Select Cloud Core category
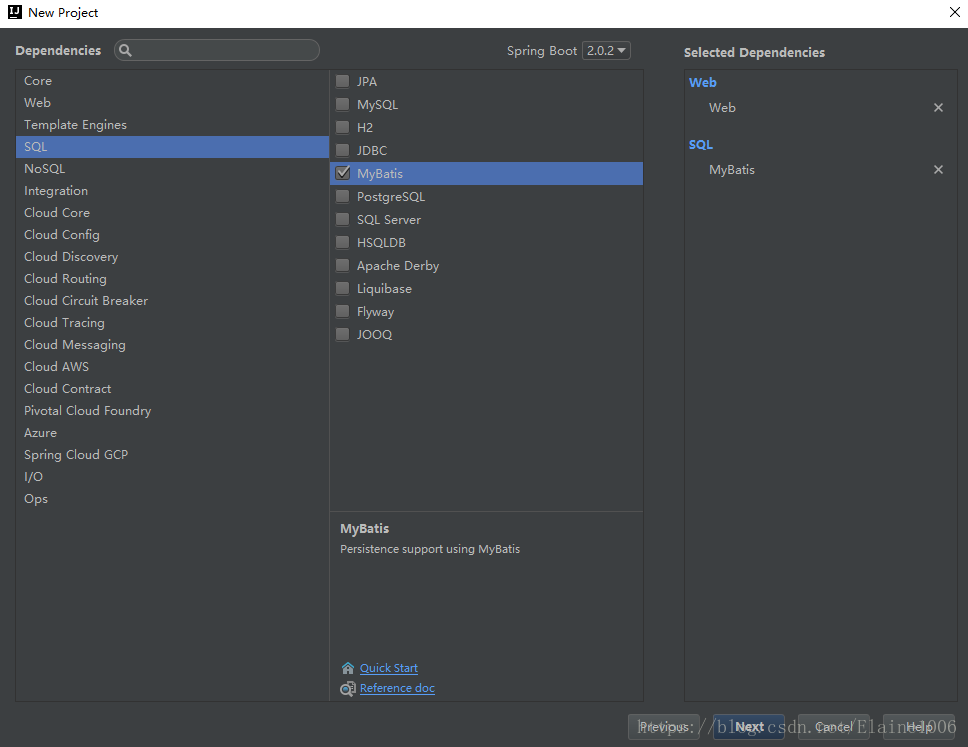This screenshot has width=968, height=747. [172, 212]
